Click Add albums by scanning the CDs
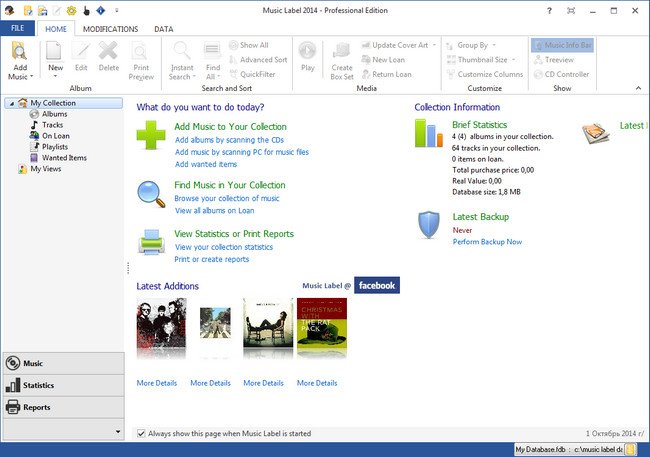The image size is (650, 457). pyautogui.click(x=229, y=140)
